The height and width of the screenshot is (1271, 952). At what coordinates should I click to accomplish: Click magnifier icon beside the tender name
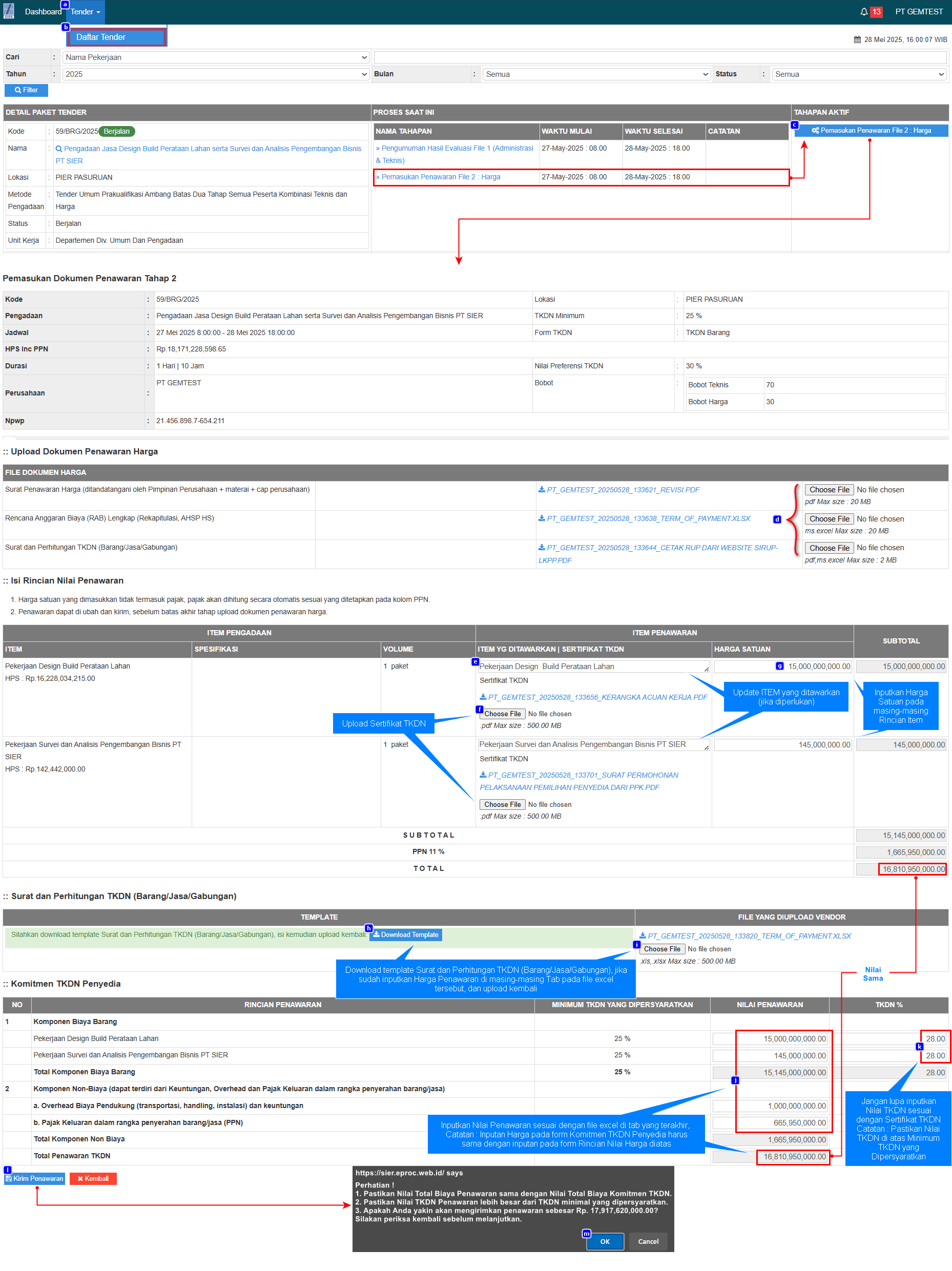pyautogui.click(x=58, y=149)
